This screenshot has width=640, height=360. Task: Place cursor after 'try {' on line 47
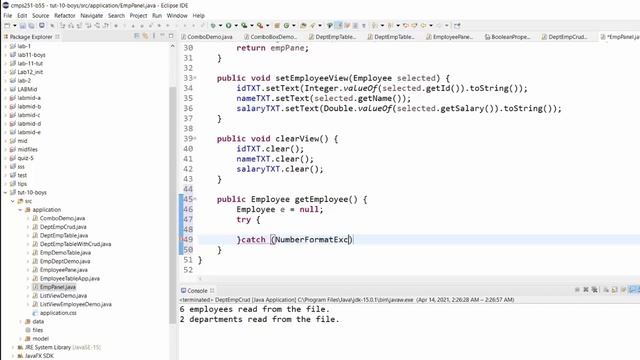pyautogui.click(x=260, y=220)
